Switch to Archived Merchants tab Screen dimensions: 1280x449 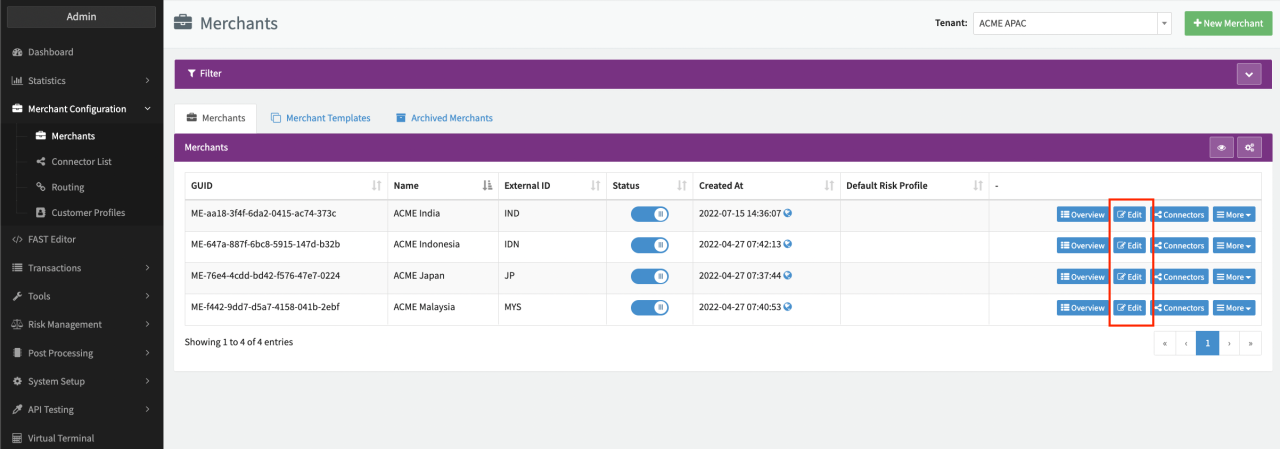point(445,118)
